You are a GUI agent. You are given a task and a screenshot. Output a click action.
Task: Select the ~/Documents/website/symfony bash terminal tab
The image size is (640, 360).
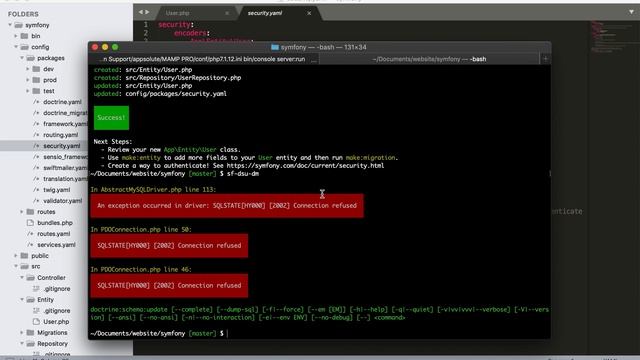point(429,59)
